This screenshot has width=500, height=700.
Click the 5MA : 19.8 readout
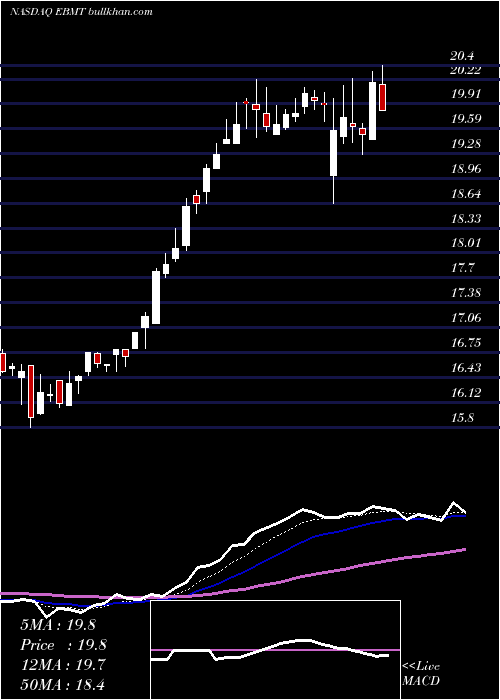(58, 625)
